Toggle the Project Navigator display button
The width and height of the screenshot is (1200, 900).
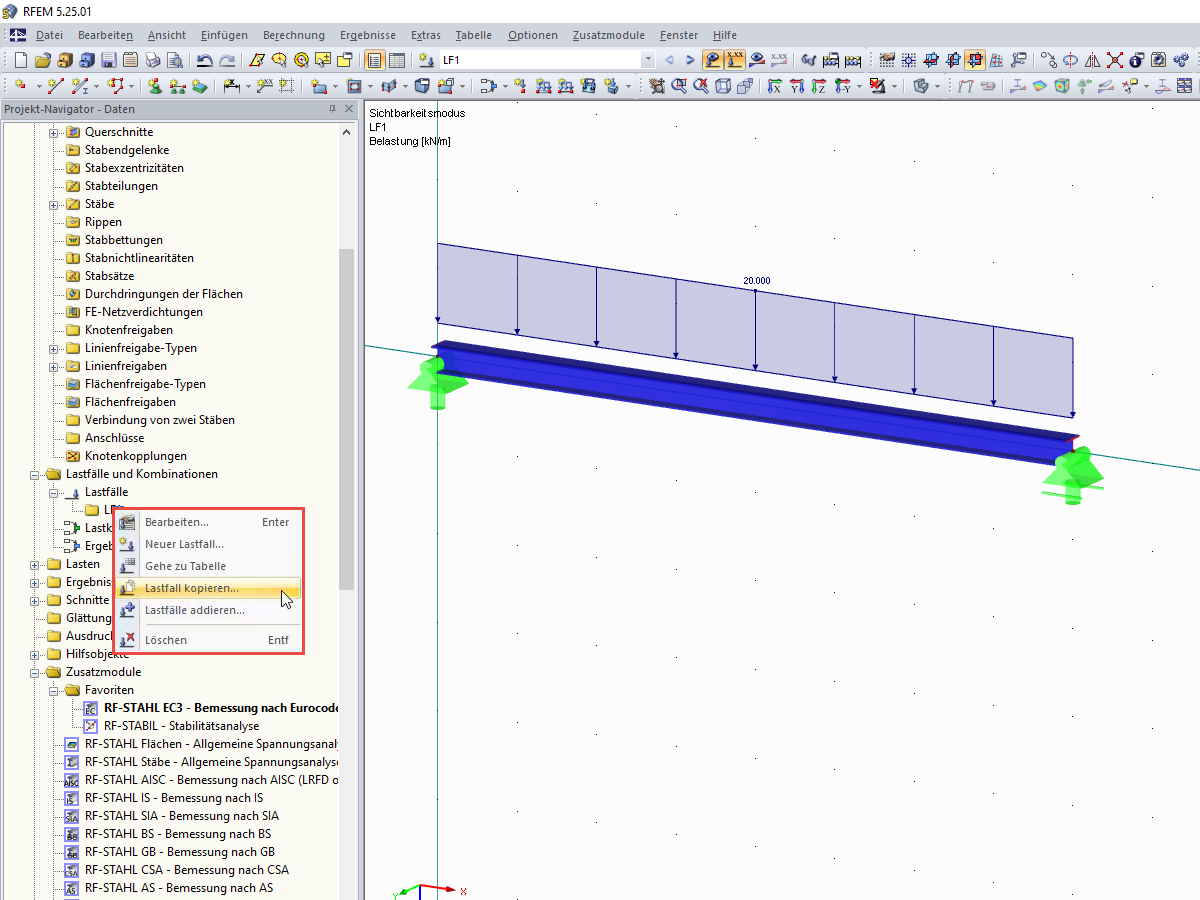[375, 60]
